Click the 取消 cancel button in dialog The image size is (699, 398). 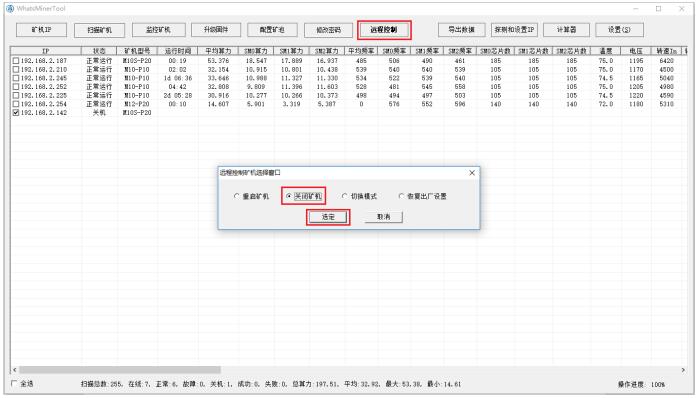click(383, 217)
